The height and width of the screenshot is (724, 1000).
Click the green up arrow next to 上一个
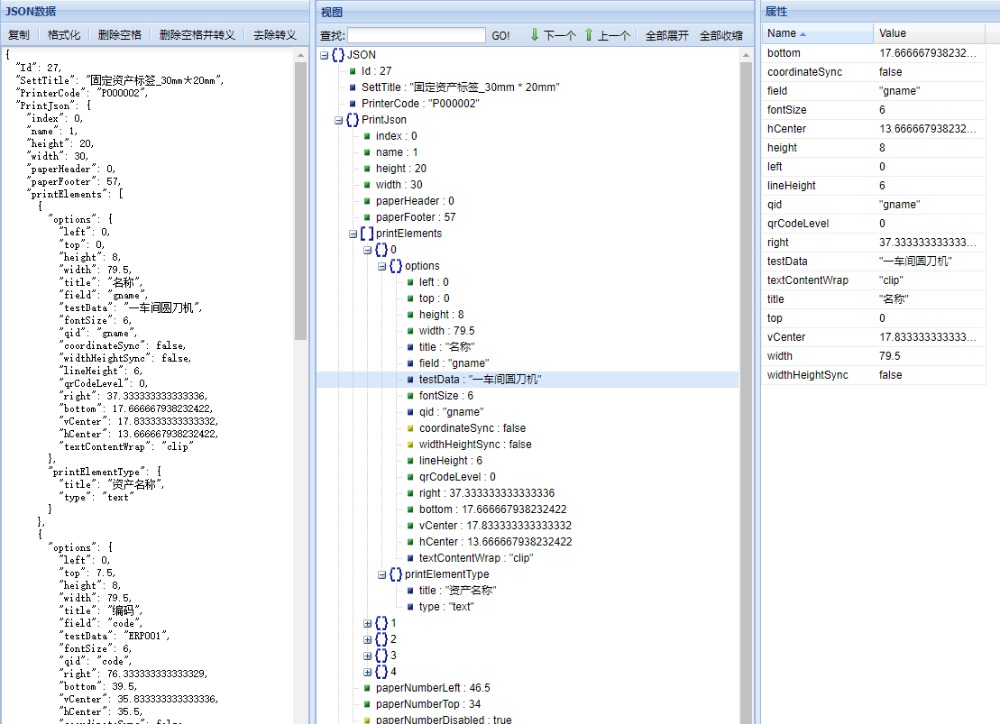click(x=589, y=35)
